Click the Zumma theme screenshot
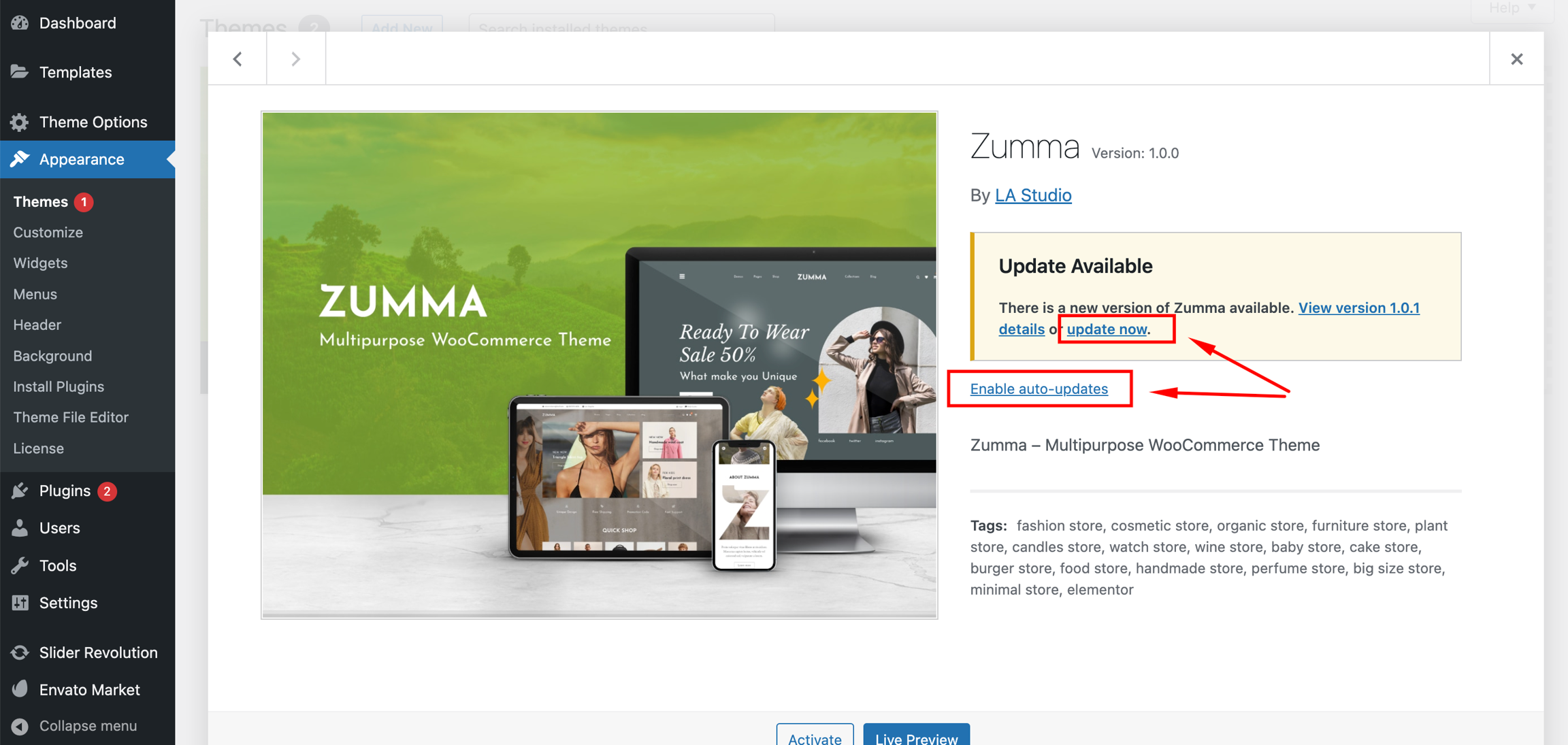 599,365
